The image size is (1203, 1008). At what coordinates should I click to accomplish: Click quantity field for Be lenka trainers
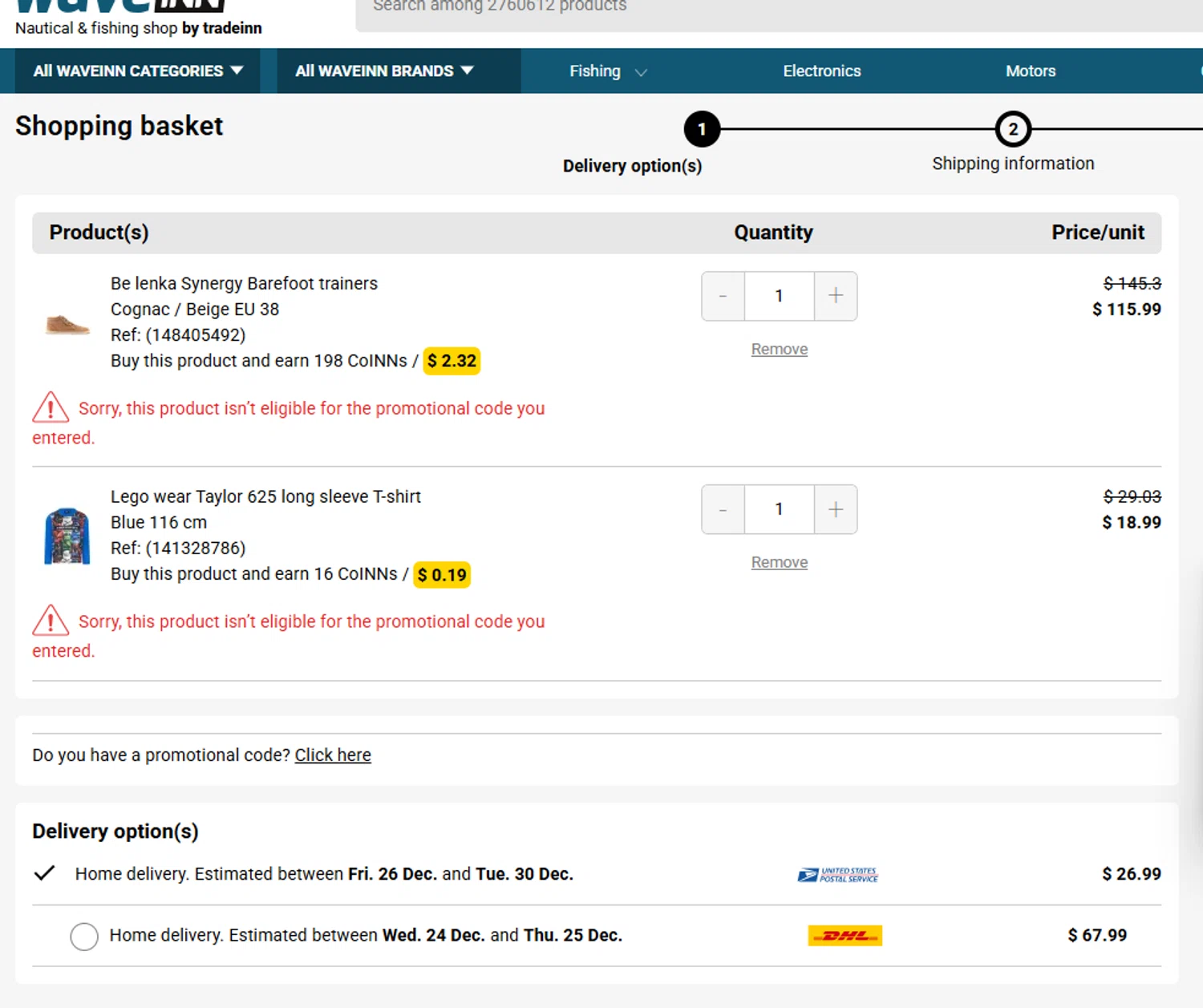pos(779,296)
